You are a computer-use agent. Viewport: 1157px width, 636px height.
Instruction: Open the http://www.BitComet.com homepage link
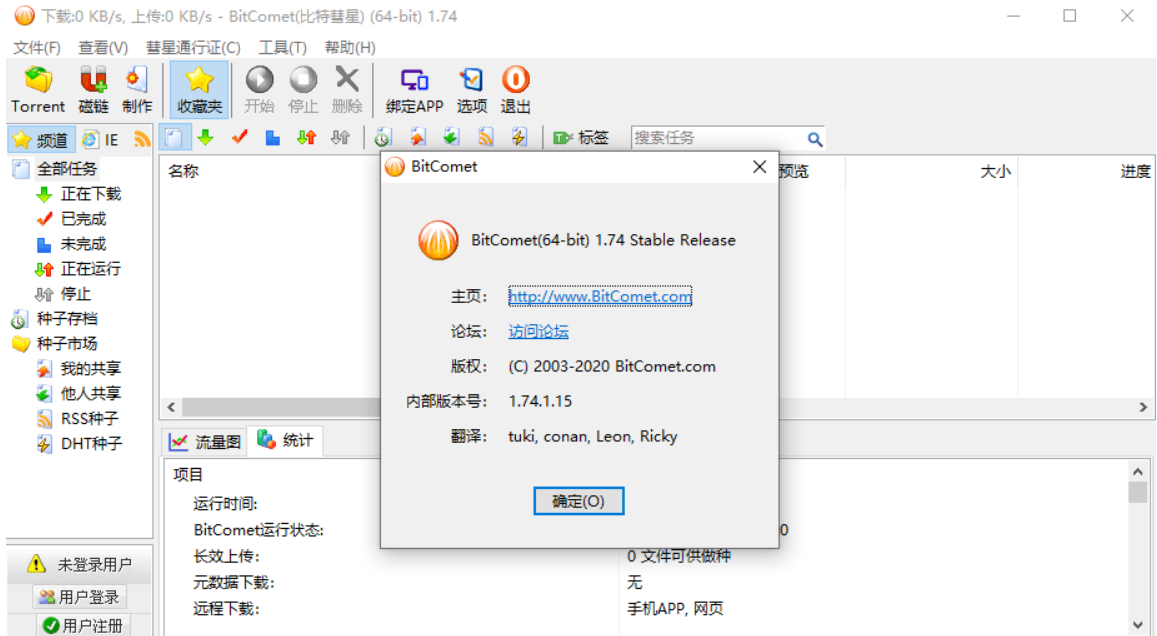coord(600,297)
